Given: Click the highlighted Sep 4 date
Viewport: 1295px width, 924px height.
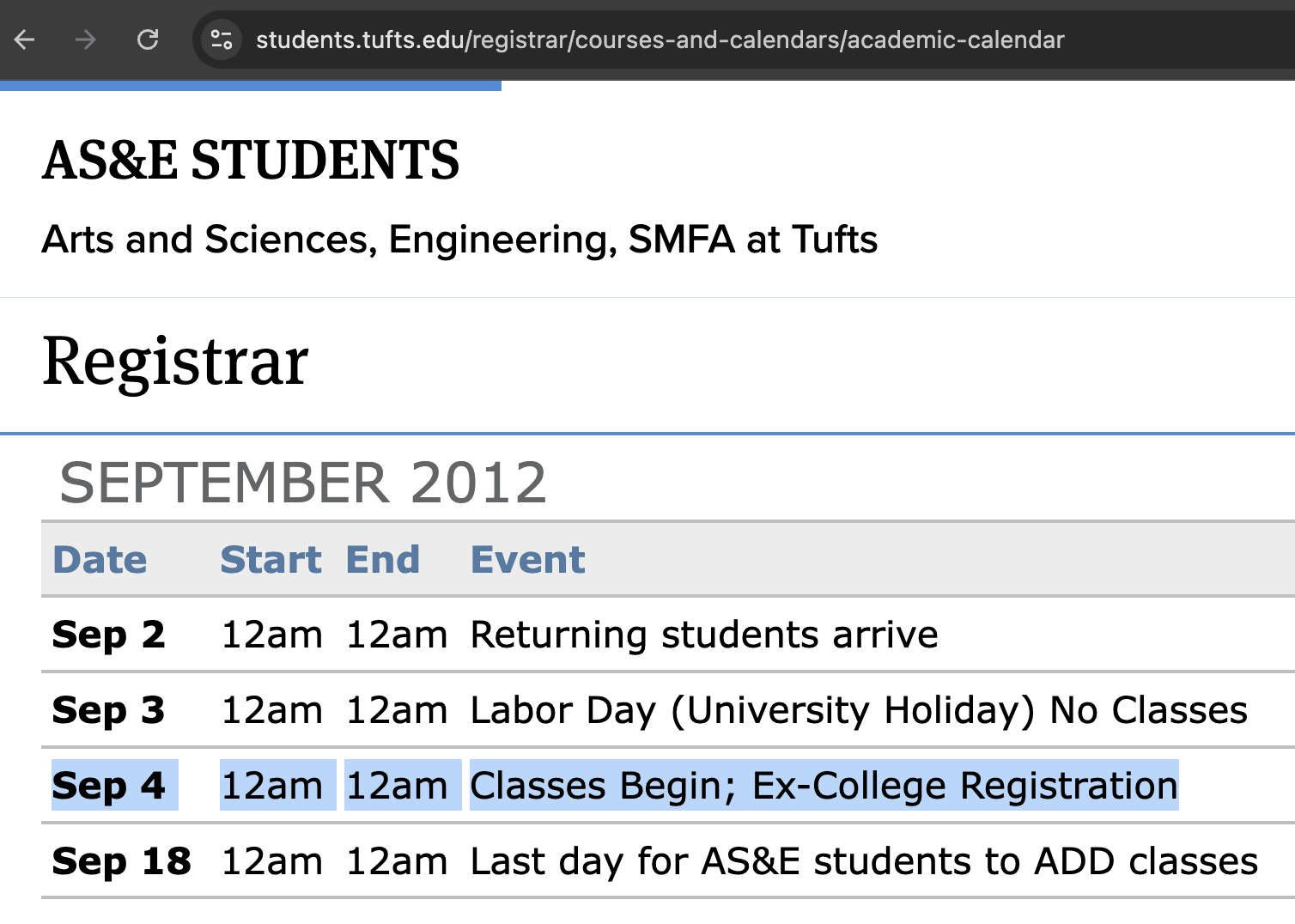Looking at the screenshot, I should click(x=108, y=786).
